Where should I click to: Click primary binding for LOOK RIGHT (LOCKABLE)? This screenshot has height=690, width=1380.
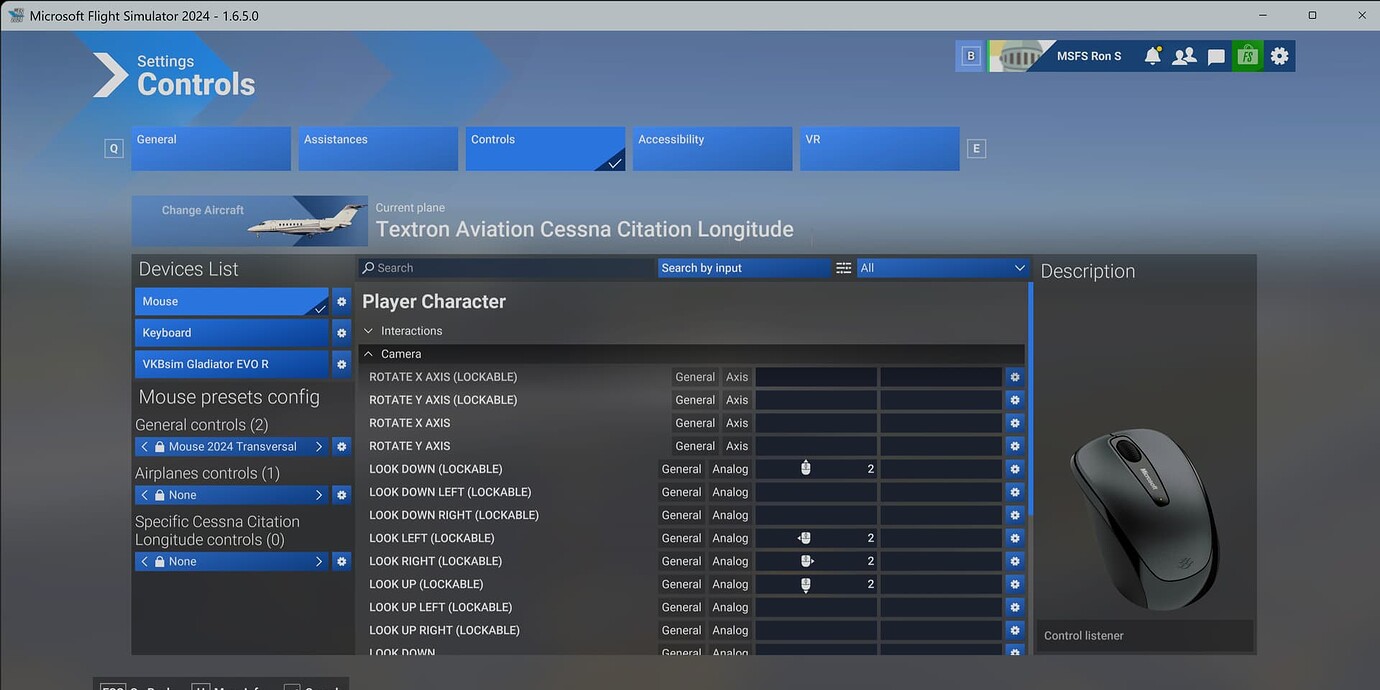pos(816,561)
